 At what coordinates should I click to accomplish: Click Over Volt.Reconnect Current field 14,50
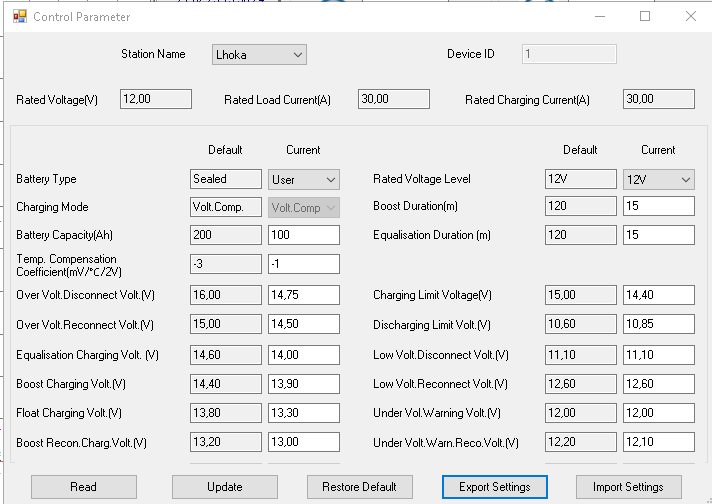click(x=304, y=324)
